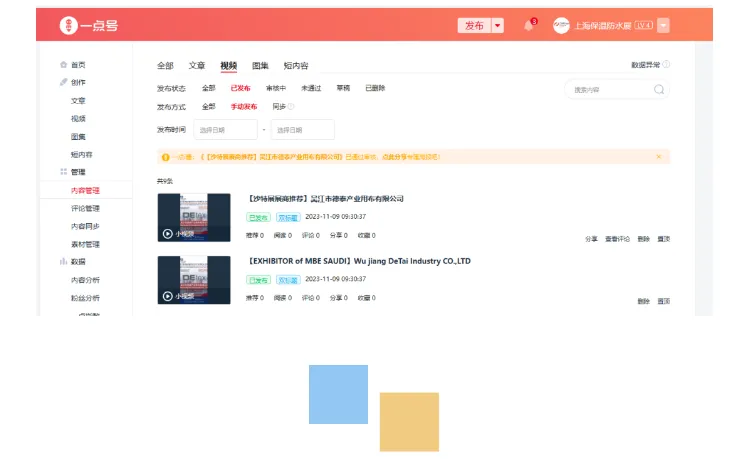
Task: Select the 审核中 publish status filter
Action: 276,88
